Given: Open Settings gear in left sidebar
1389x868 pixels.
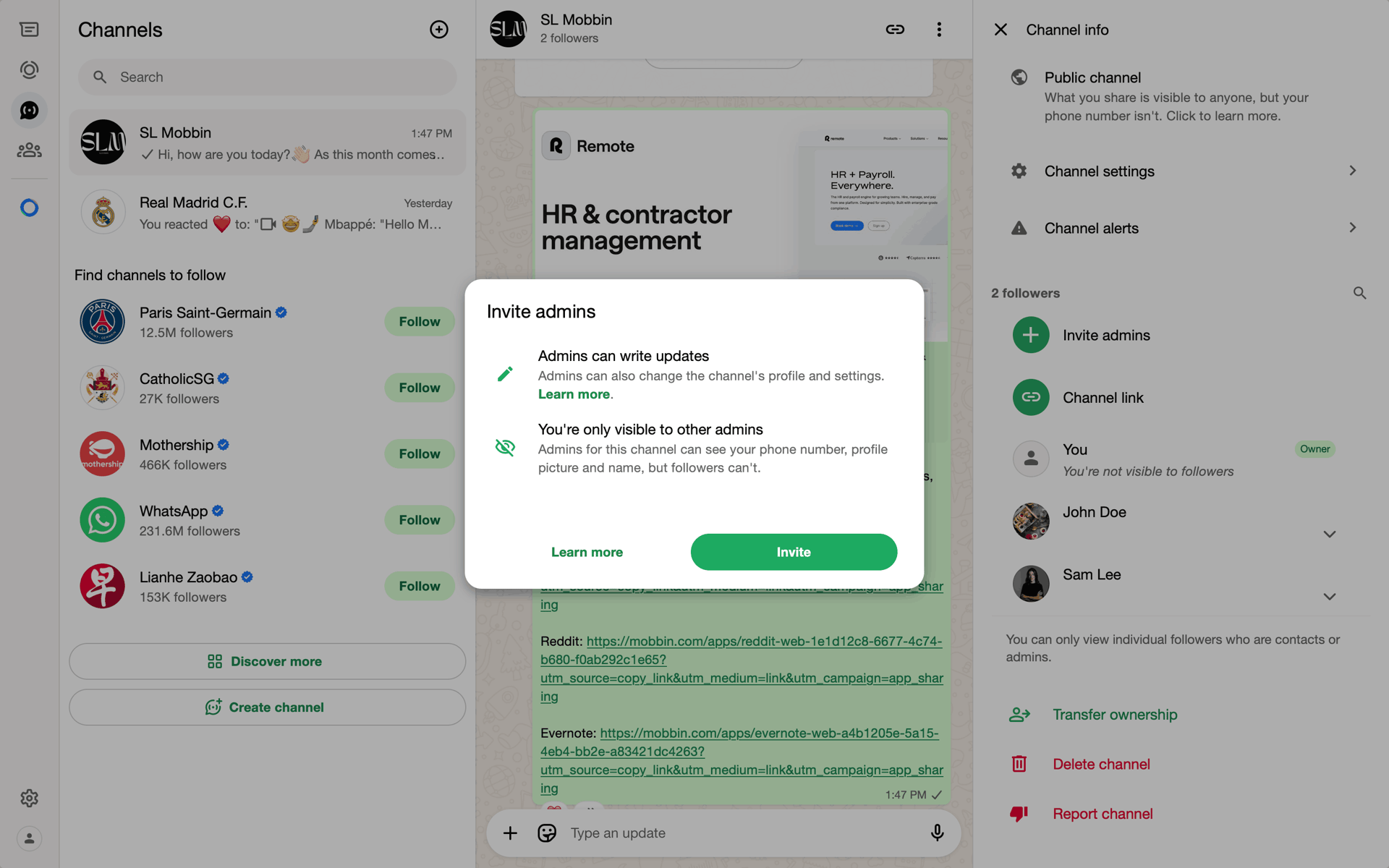Looking at the screenshot, I should [29, 798].
